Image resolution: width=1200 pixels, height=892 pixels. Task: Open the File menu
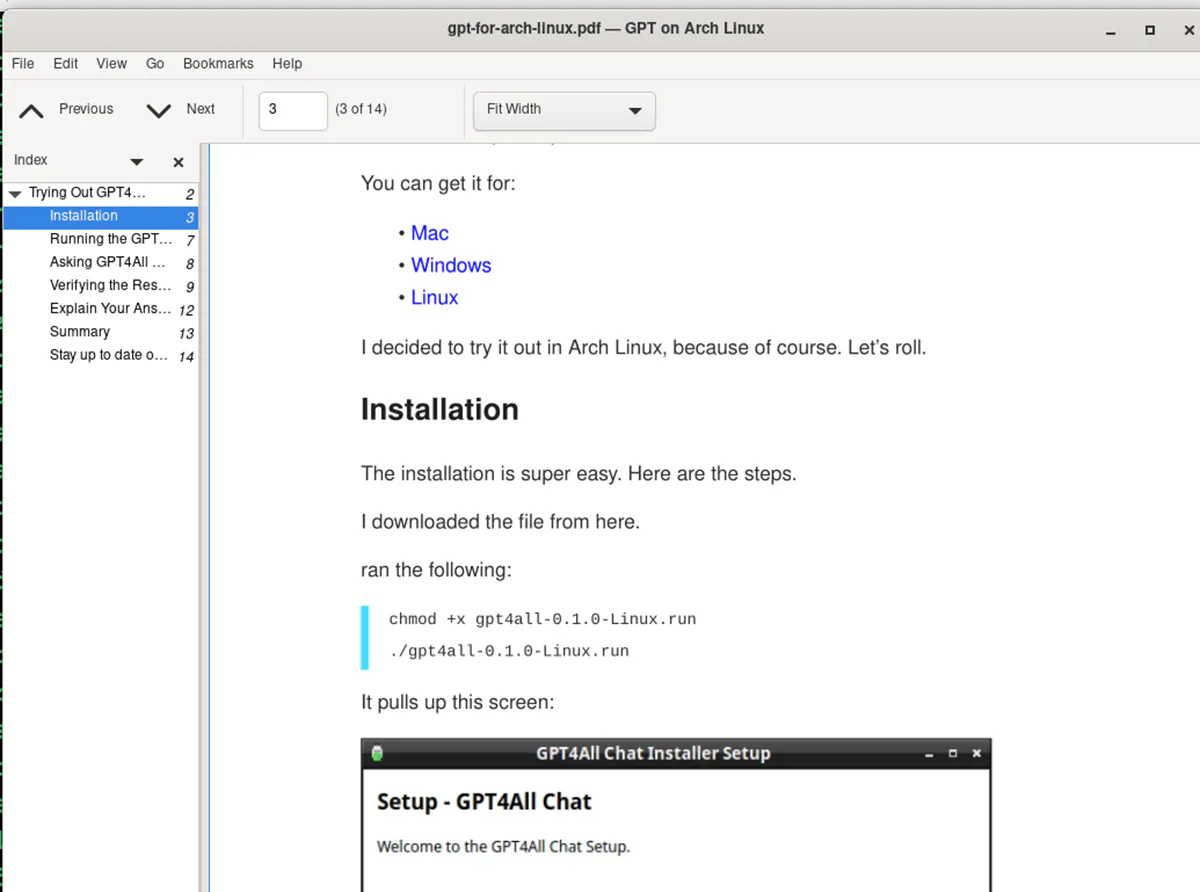click(23, 63)
